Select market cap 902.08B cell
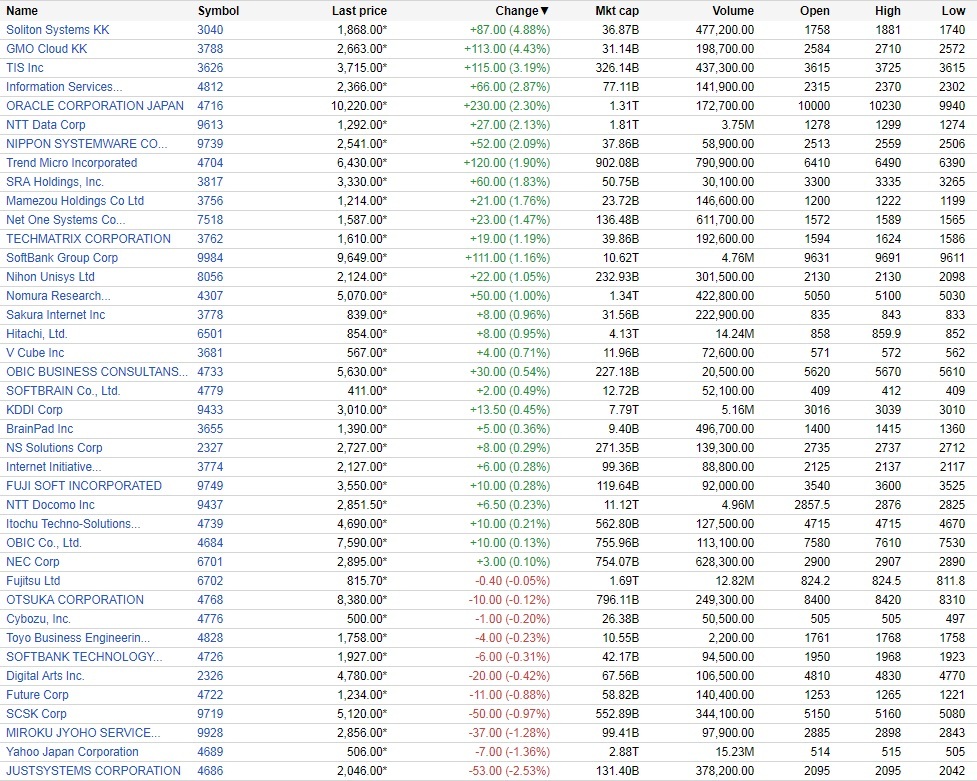The height and width of the screenshot is (781, 977). tap(617, 163)
